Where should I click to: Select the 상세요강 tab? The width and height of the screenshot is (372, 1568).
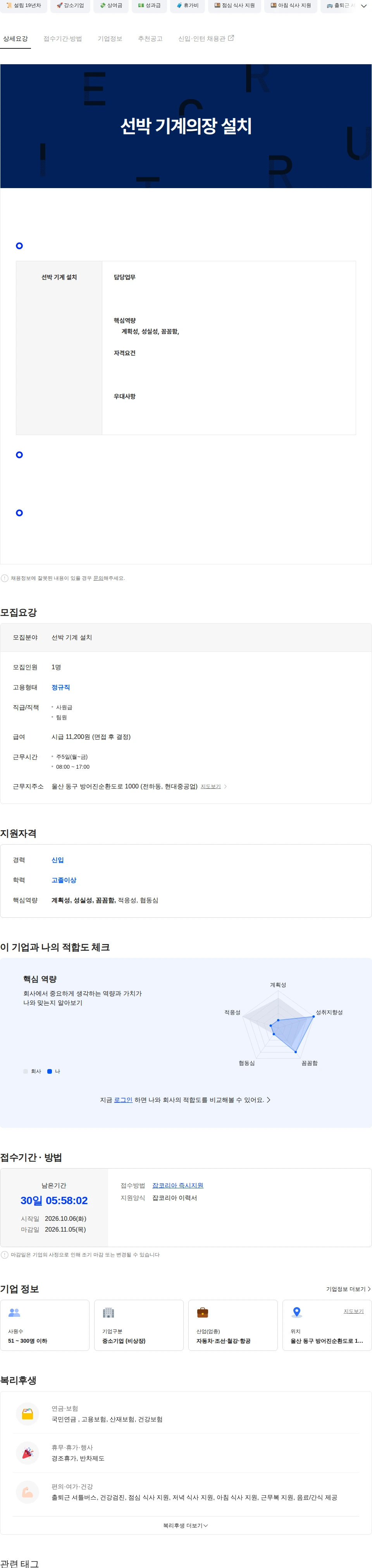[15, 38]
